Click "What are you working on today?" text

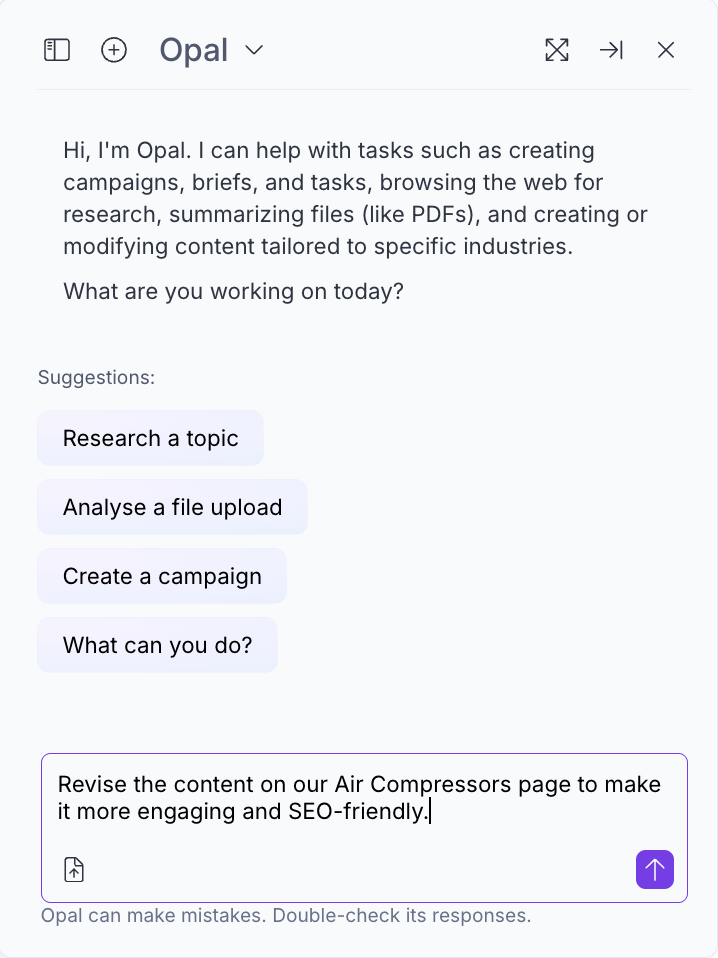[233, 292]
